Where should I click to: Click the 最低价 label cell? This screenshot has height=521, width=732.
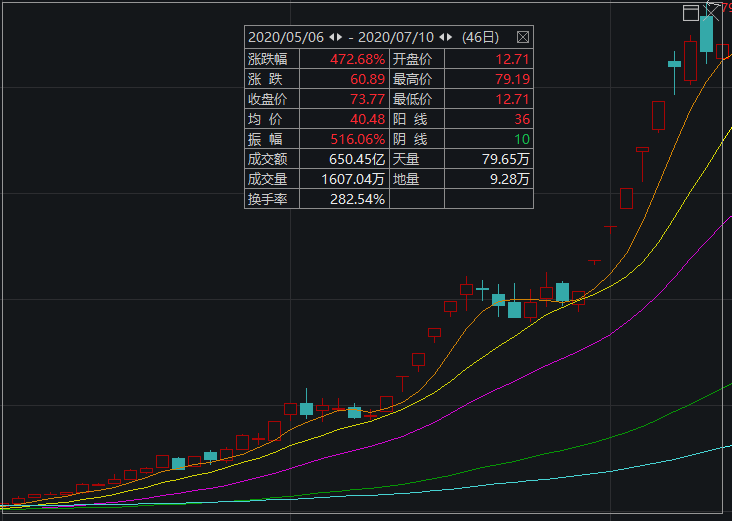click(x=417, y=99)
